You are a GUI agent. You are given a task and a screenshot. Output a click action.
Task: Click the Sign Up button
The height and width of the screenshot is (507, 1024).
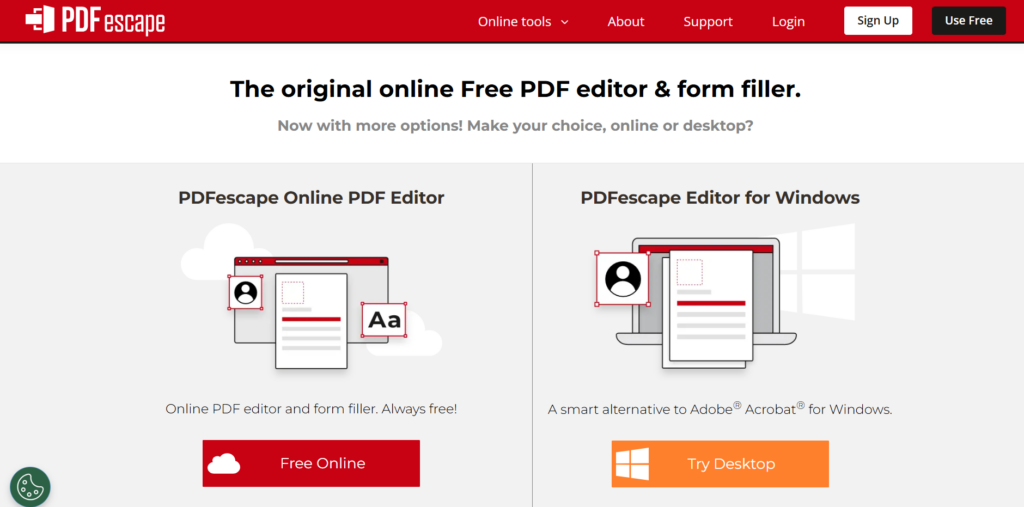(x=878, y=21)
